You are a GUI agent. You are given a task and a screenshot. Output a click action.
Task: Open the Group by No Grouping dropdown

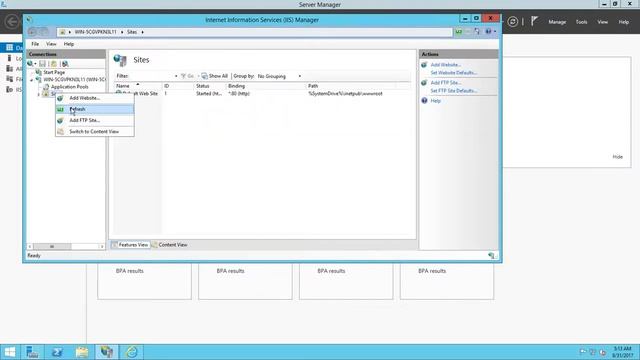(x=279, y=76)
